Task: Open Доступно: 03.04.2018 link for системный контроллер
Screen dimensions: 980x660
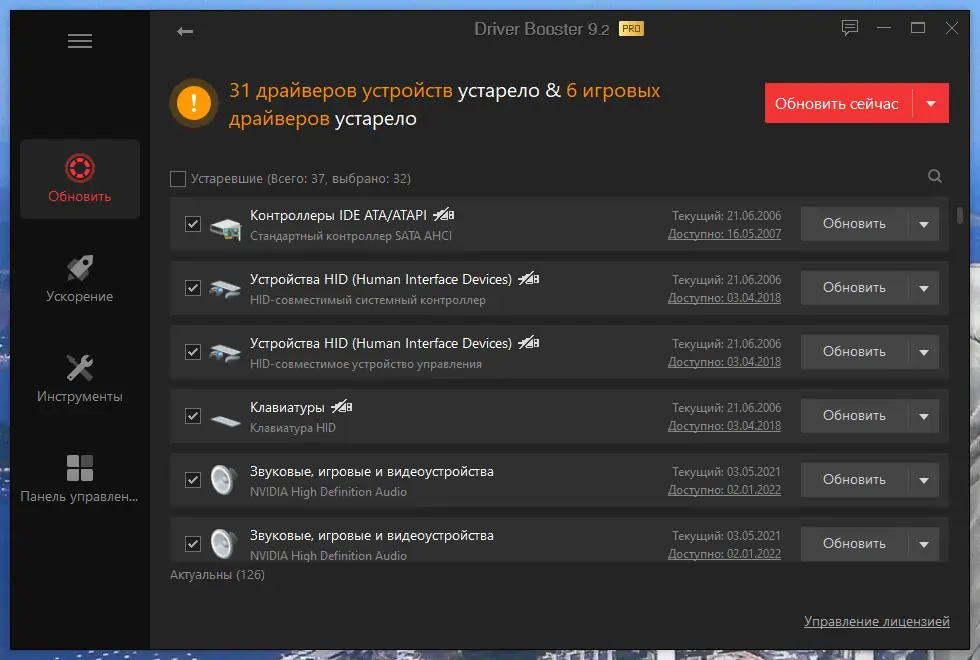Action: pos(724,298)
